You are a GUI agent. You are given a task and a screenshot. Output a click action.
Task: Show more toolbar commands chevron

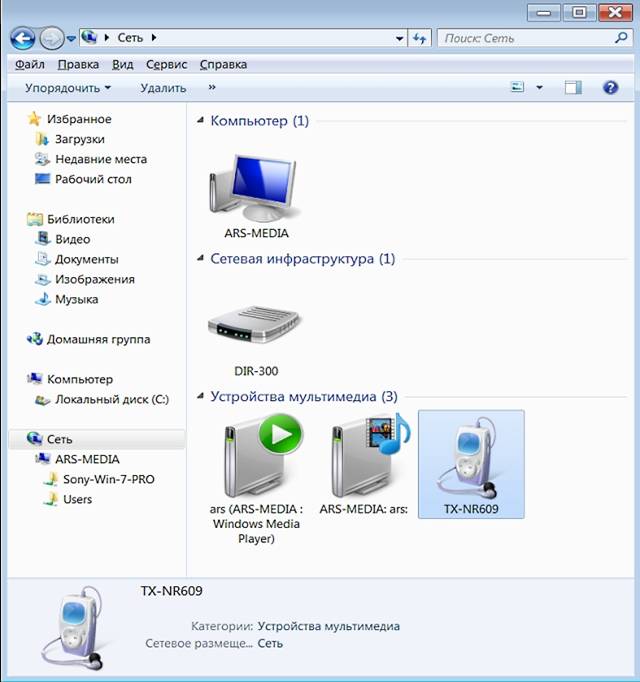[212, 88]
